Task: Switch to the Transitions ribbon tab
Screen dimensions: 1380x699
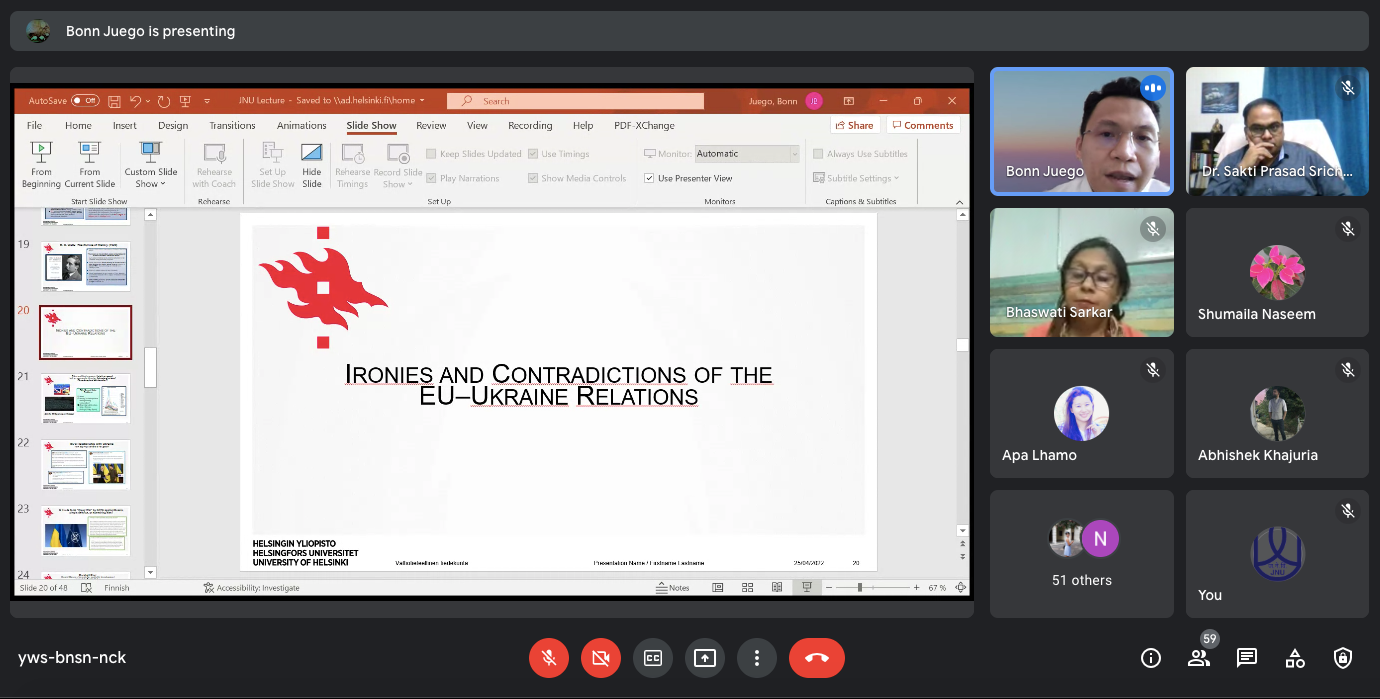Action: pyautogui.click(x=232, y=126)
